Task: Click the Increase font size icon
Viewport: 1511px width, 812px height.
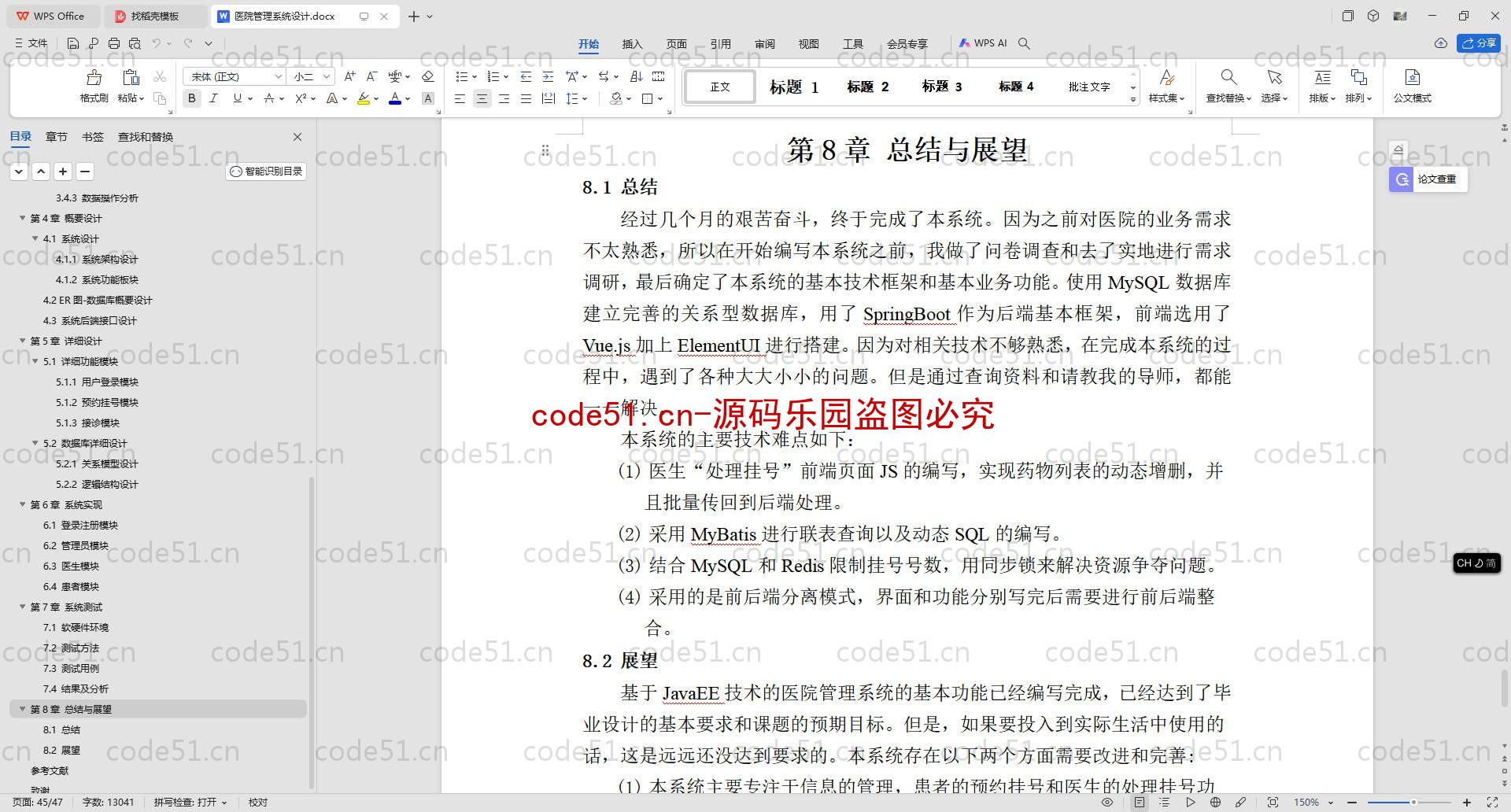Action: point(350,76)
